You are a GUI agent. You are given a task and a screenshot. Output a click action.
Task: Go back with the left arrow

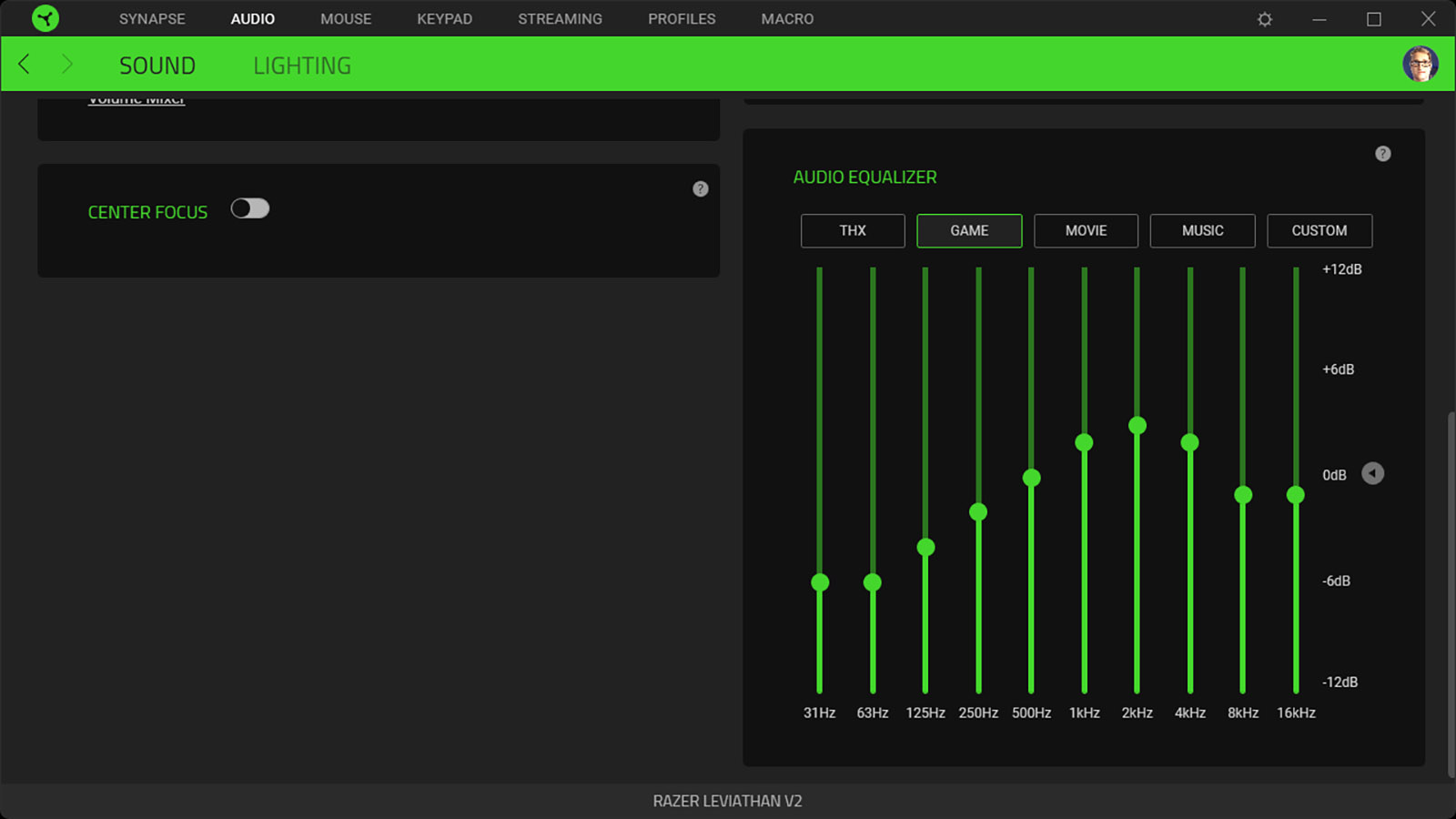25,64
